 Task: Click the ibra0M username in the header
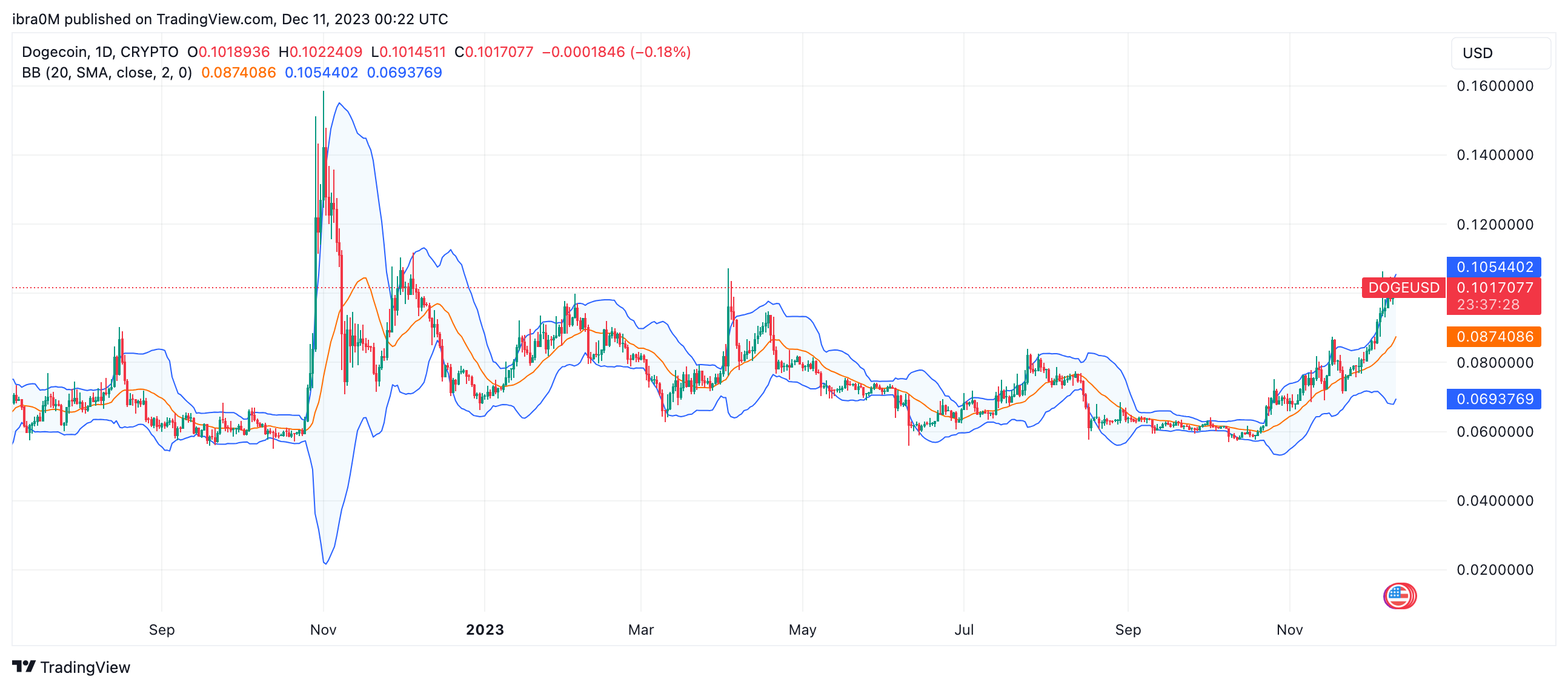coord(36,19)
